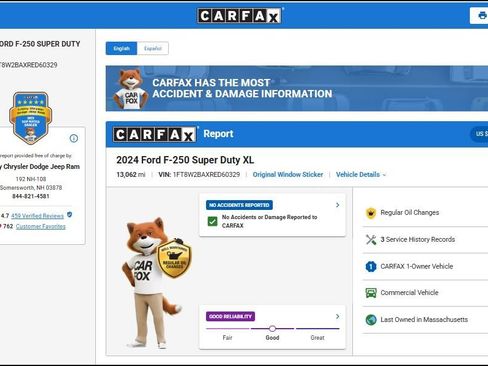Click the Car Fox mascot in banner
Image resolution: width=488 pixels, height=366 pixels.
[x=130, y=89]
